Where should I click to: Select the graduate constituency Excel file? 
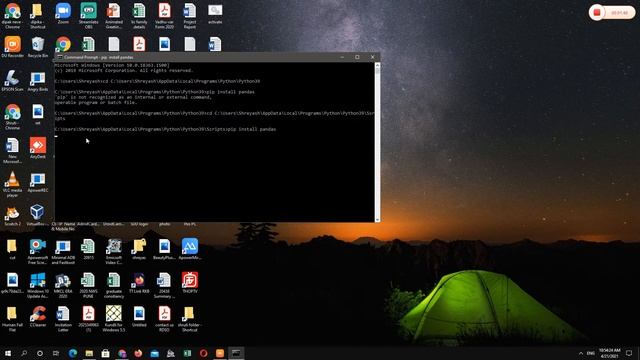coord(114,285)
